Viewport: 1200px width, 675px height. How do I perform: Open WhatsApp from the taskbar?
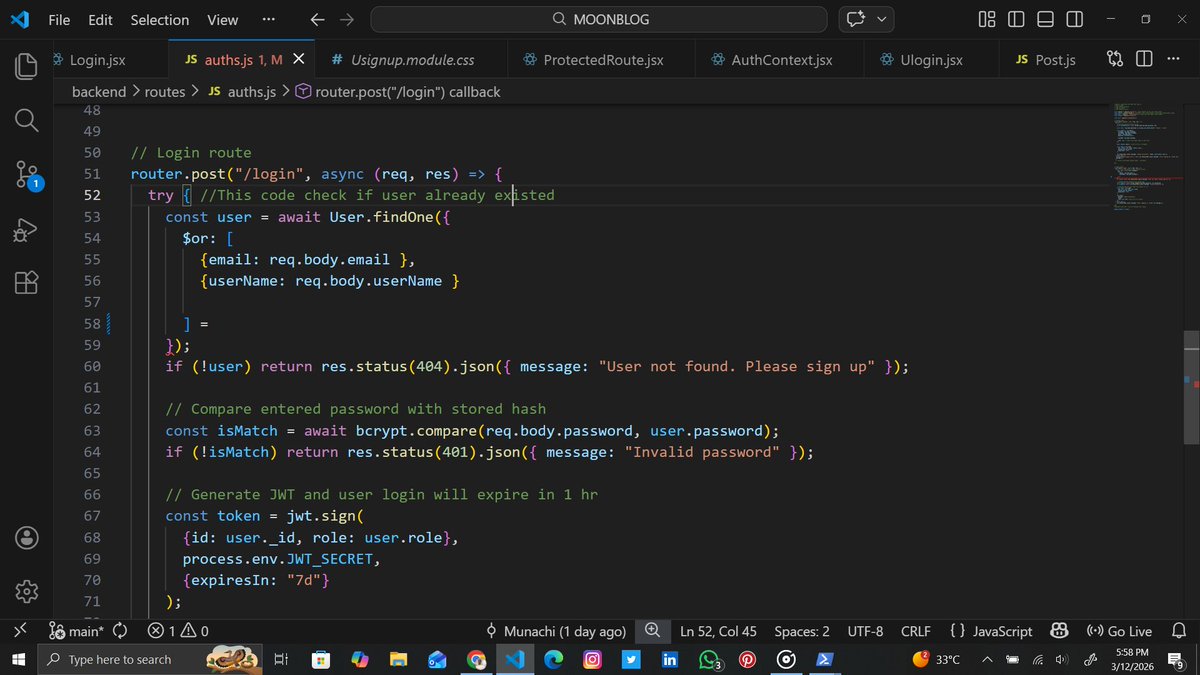tap(709, 660)
